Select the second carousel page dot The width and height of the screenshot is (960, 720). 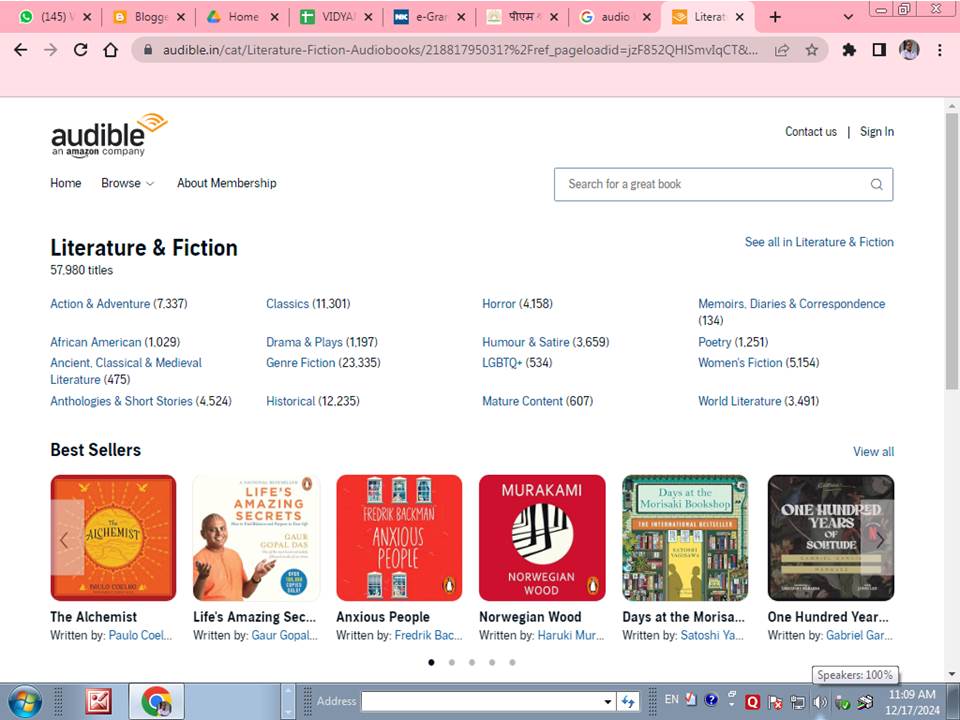[452, 662]
